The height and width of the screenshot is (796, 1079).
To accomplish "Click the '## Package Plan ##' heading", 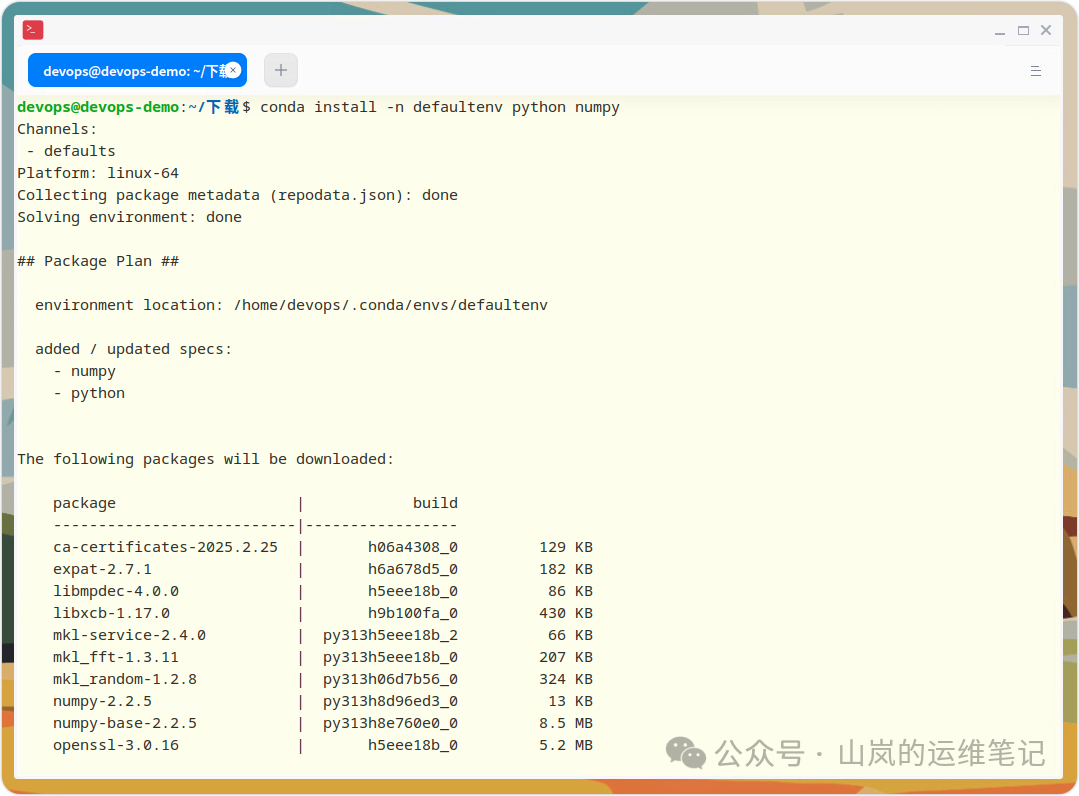I will point(97,260).
